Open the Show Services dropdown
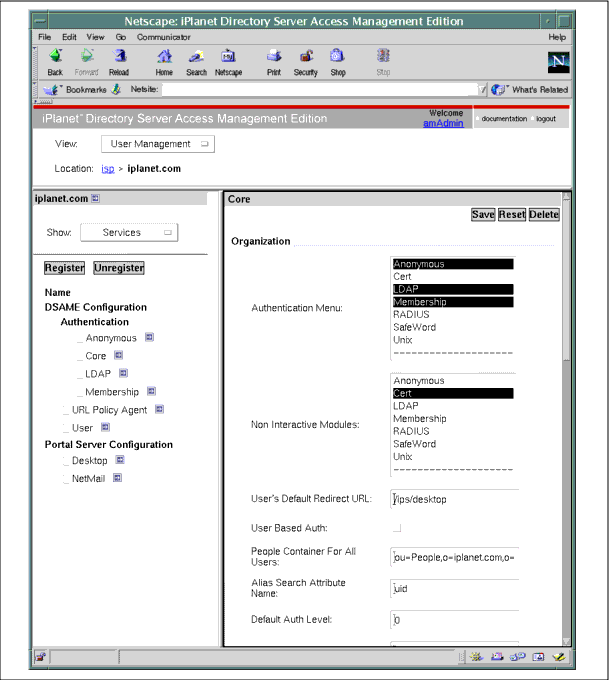 (x=129, y=232)
